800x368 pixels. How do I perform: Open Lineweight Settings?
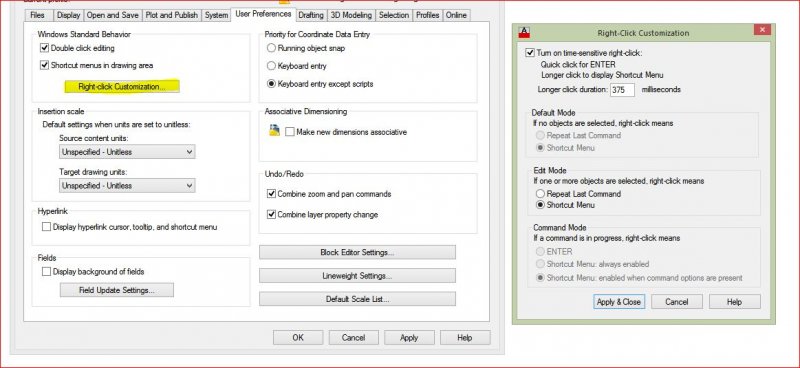tap(357, 276)
